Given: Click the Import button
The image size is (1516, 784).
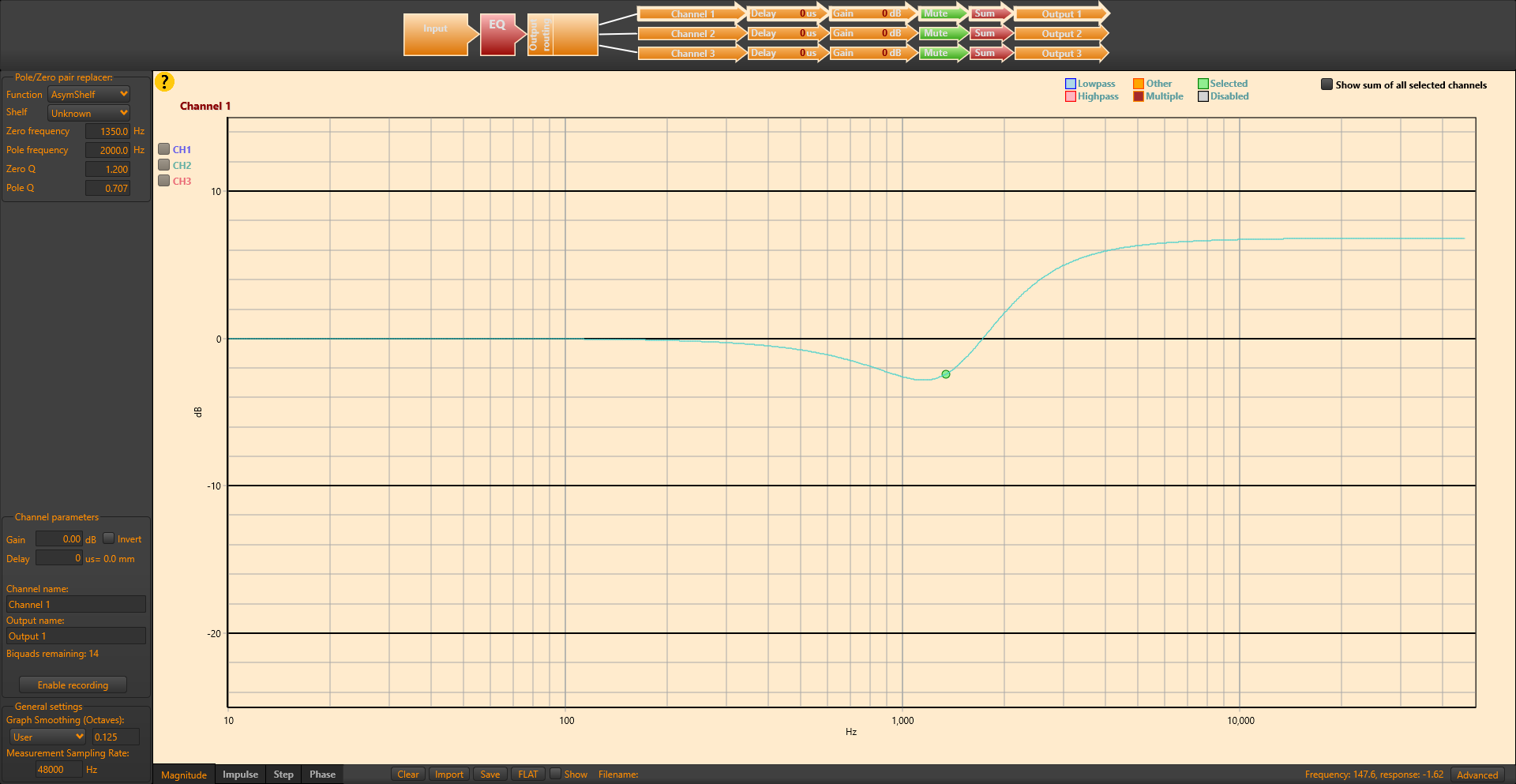Looking at the screenshot, I should pos(449,774).
